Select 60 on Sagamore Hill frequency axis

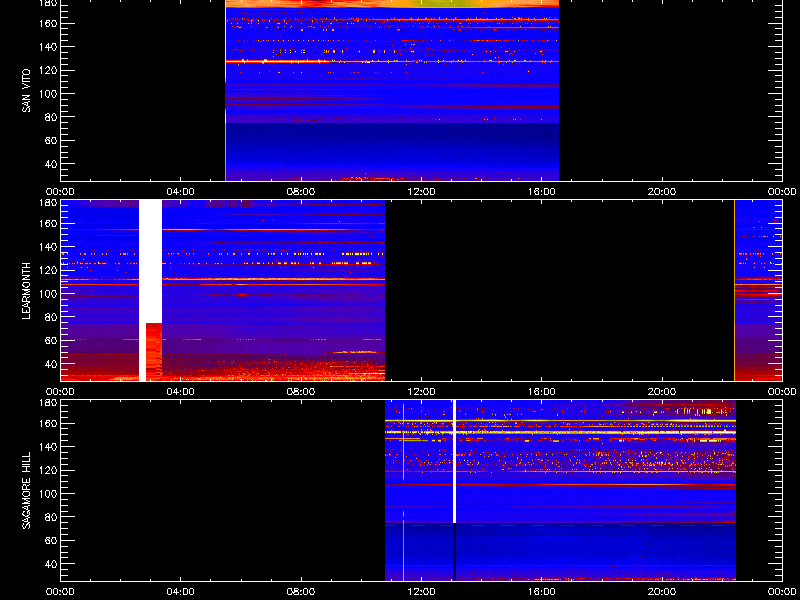click(x=52, y=541)
